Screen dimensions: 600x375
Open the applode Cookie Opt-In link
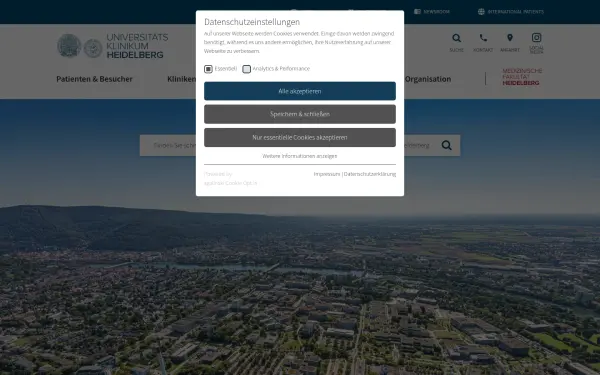tap(230, 183)
